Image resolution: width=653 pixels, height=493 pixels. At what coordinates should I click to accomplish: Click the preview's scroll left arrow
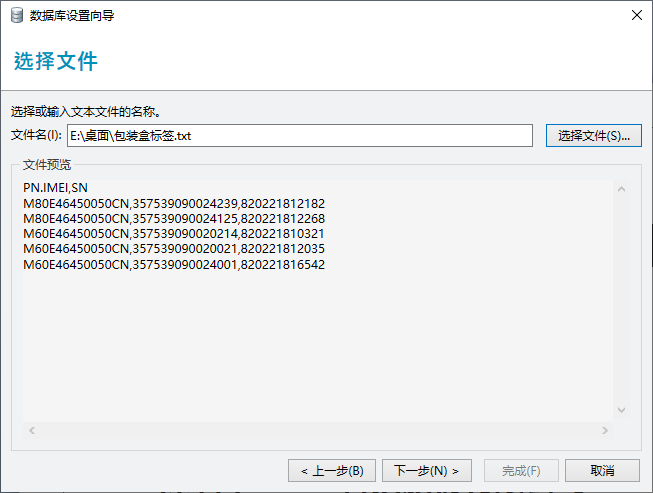(x=30, y=430)
